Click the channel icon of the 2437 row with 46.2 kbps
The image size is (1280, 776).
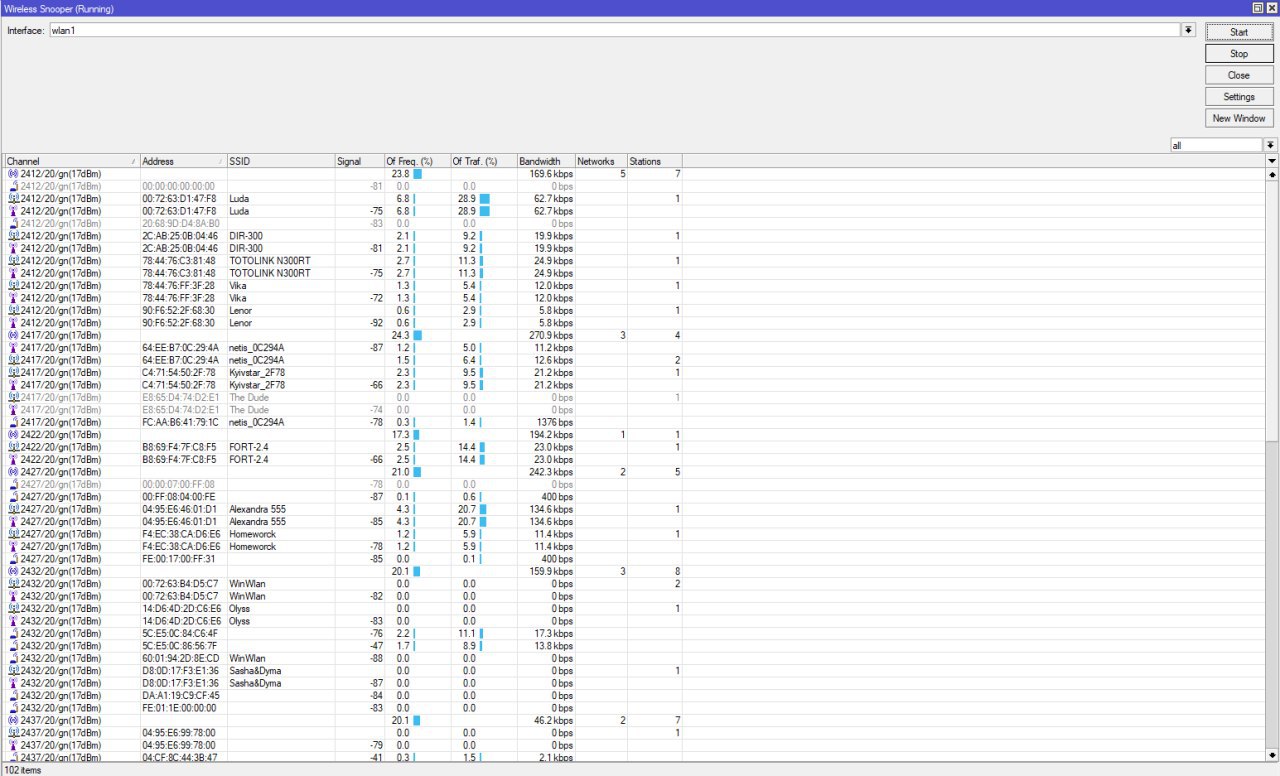point(13,720)
